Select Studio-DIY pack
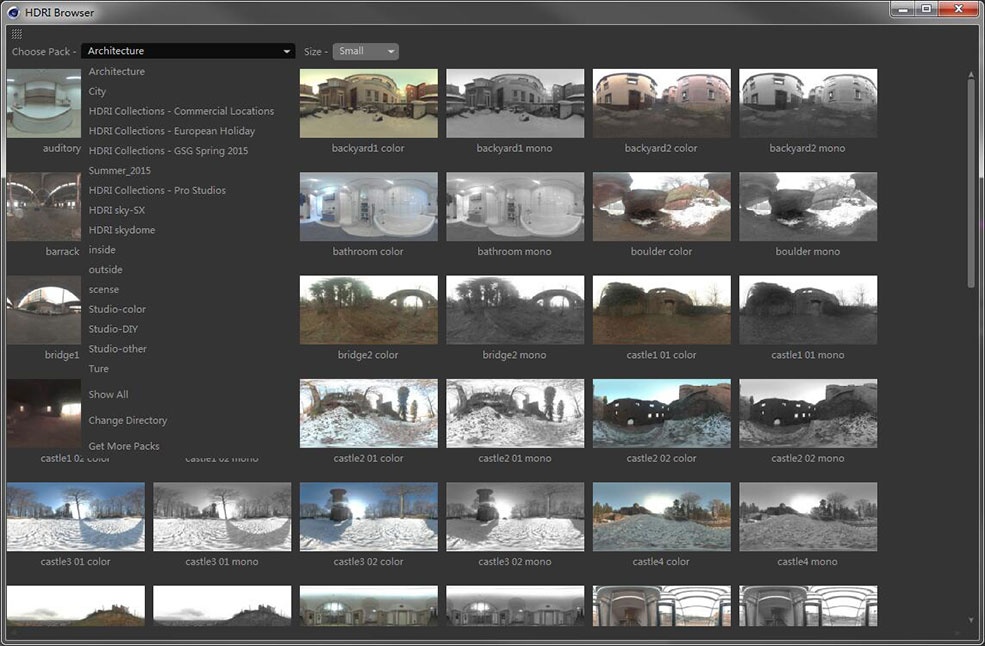 pos(113,329)
